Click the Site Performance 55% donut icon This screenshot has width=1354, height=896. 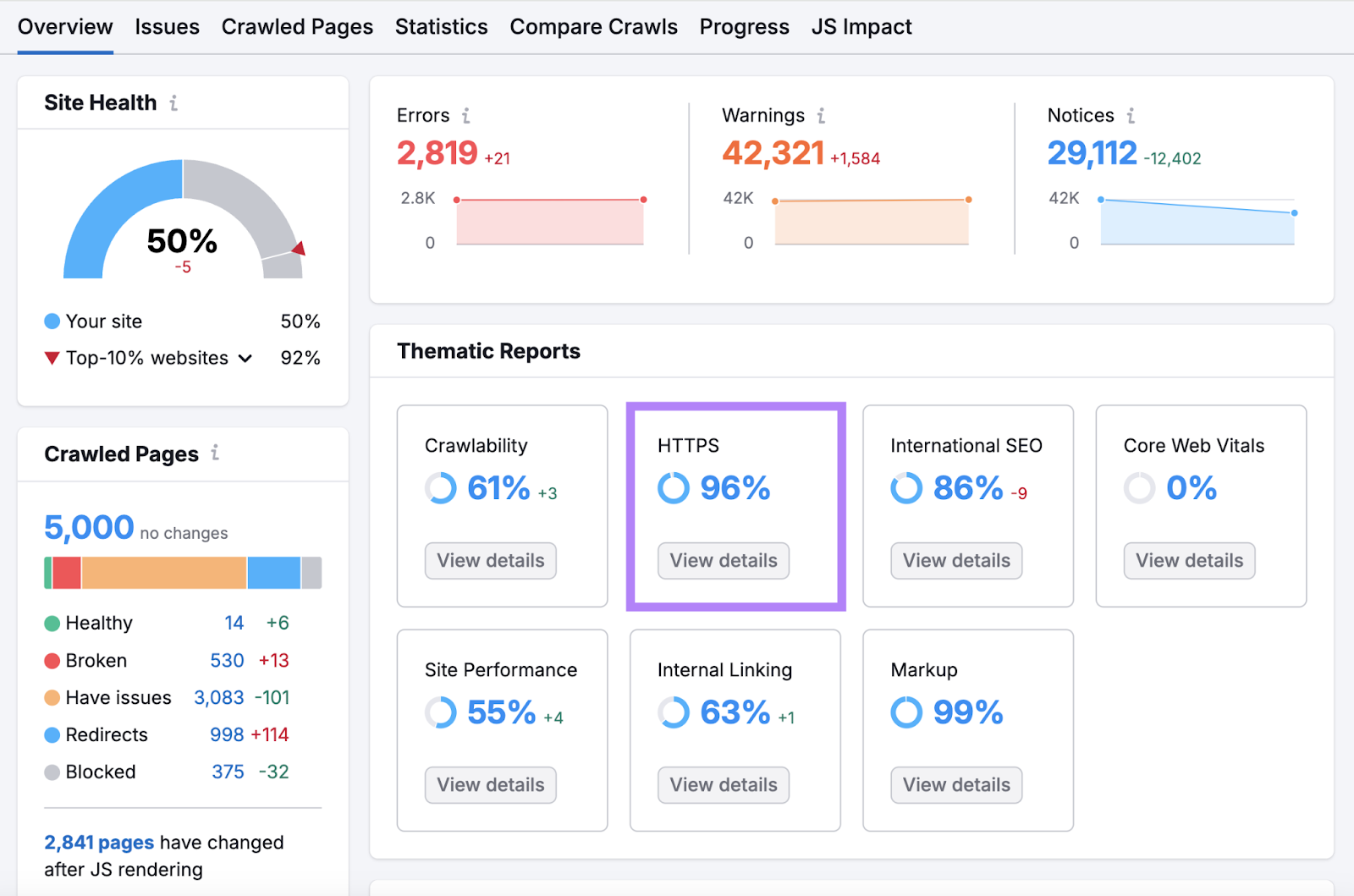click(441, 712)
